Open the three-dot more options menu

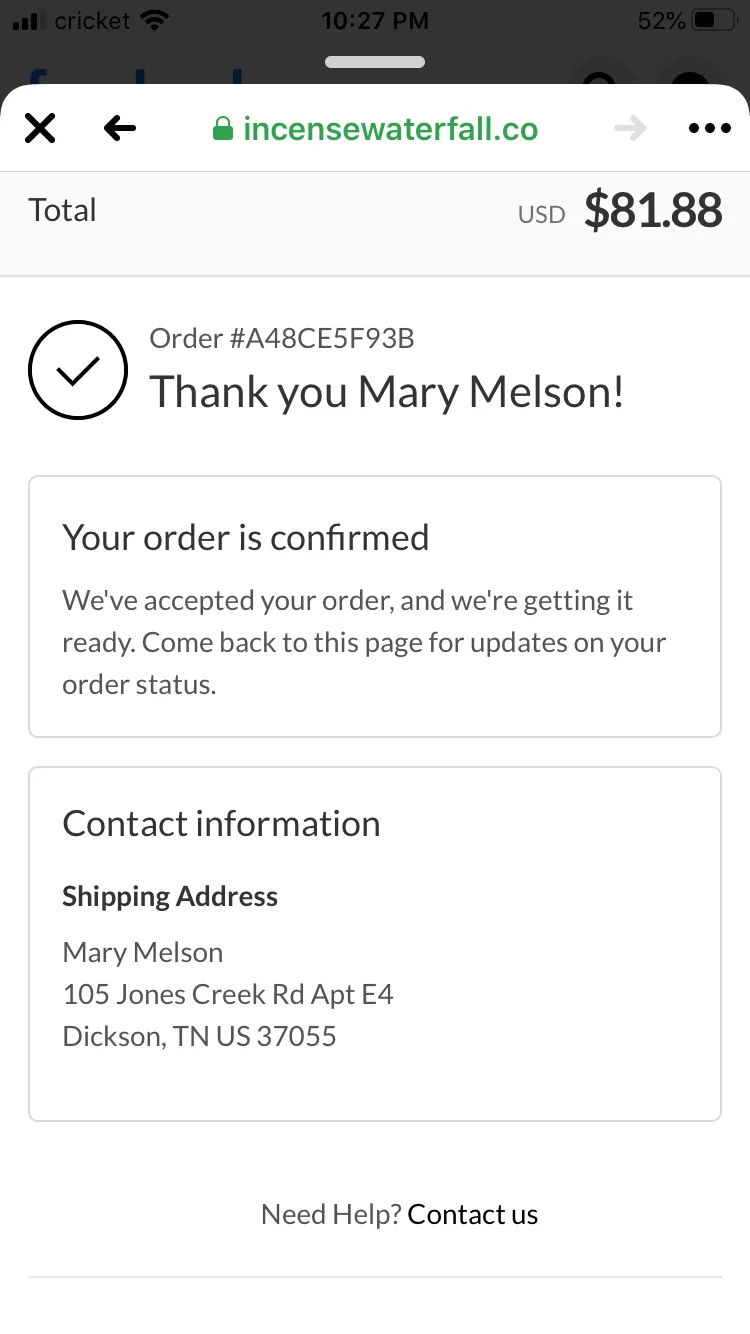(711, 128)
